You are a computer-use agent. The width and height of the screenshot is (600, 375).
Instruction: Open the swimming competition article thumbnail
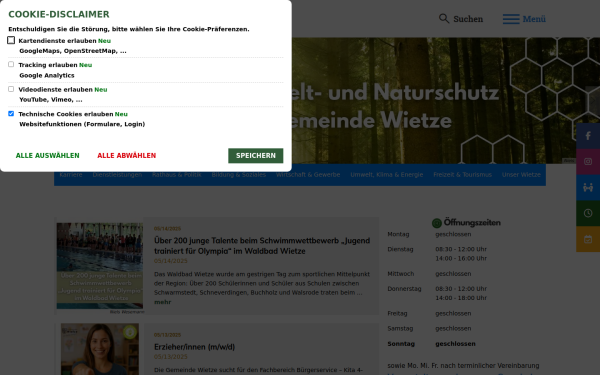tap(100, 266)
